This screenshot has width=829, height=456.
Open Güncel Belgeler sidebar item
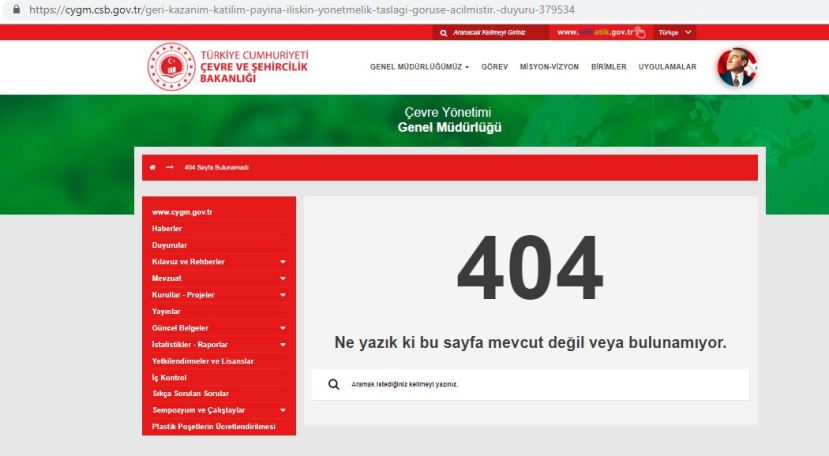pos(180,328)
